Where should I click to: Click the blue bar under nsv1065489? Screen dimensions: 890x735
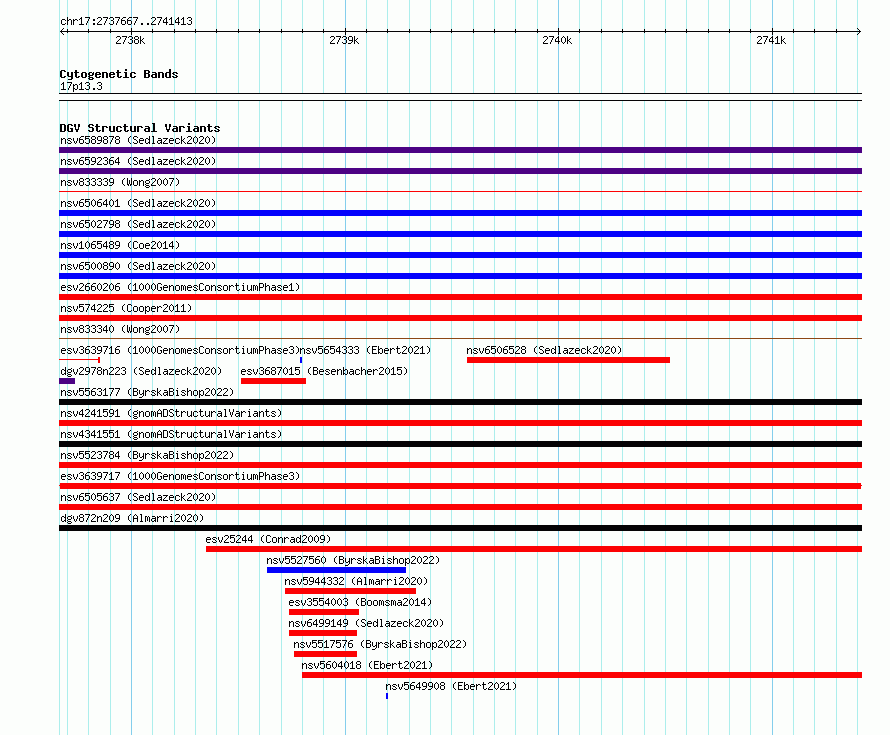point(460,255)
